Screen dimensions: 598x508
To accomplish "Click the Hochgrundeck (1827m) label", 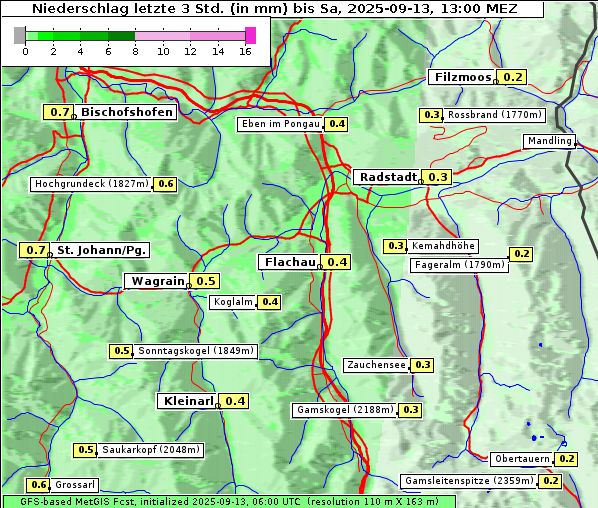I will pos(92,184).
